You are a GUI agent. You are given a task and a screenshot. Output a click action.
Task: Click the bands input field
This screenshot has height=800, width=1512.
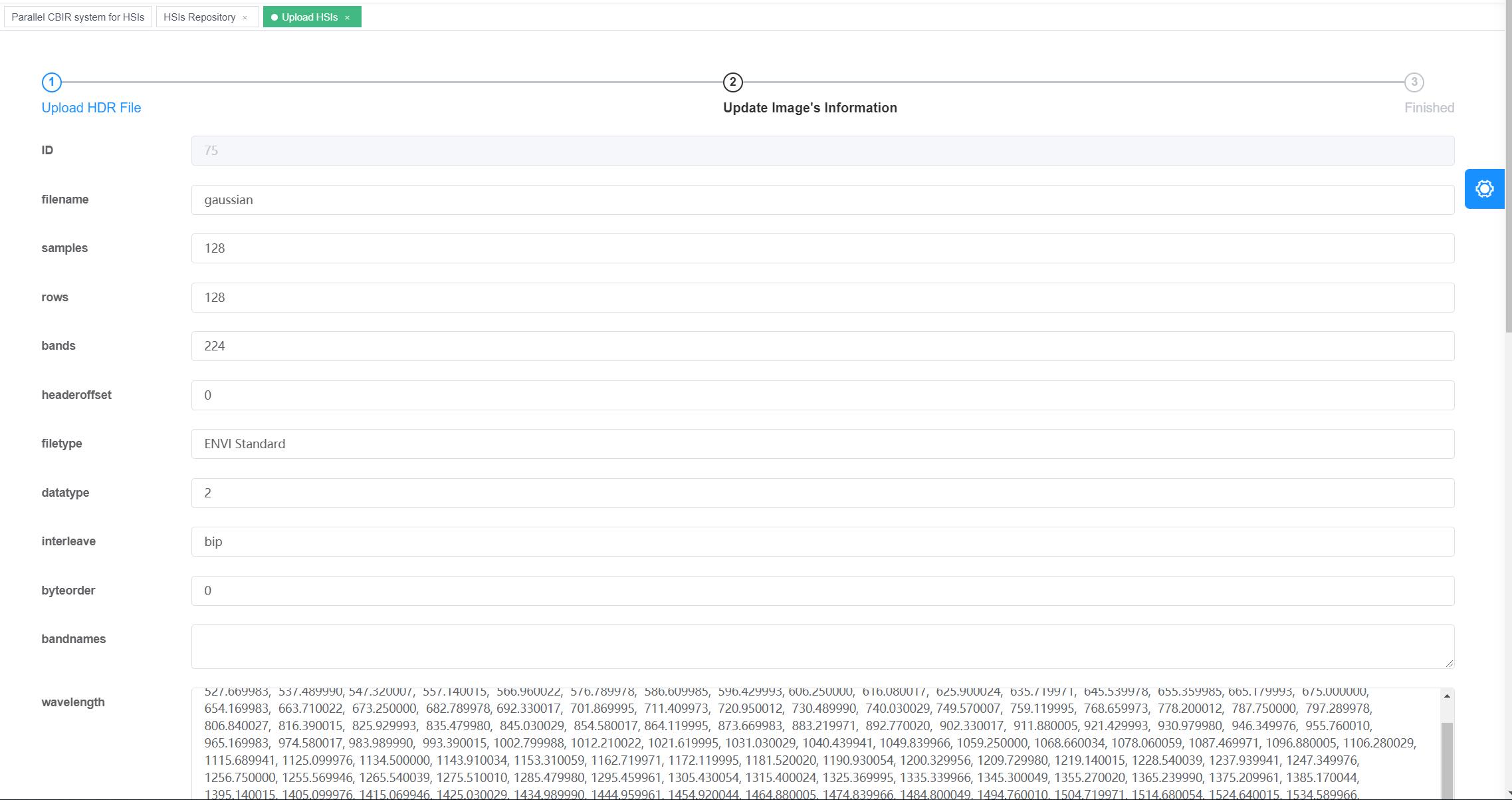coord(822,346)
